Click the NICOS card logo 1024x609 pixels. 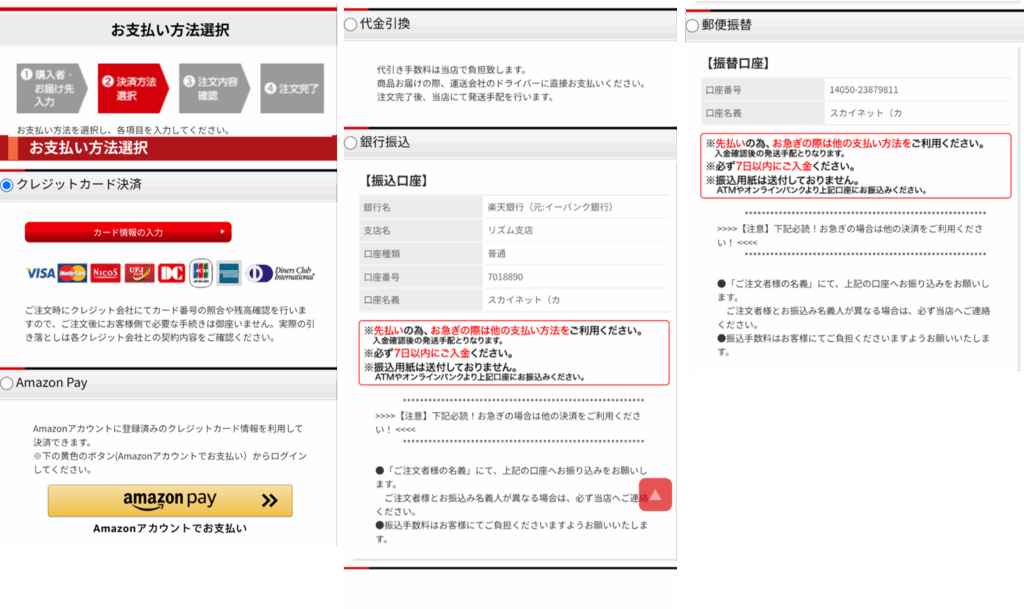click(x=105, y=273)
